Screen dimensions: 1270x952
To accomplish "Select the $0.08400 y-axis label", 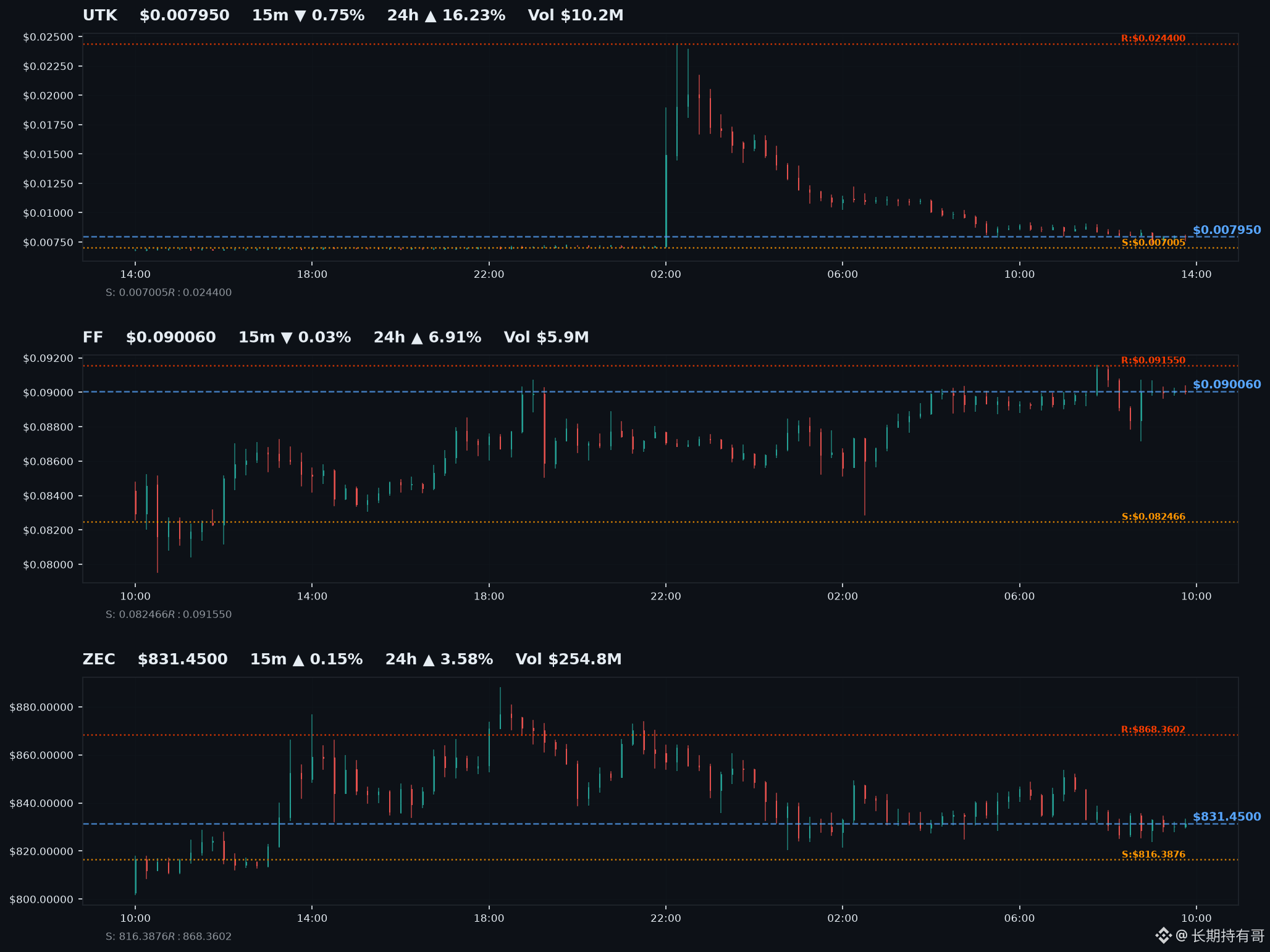I will point(48,496).
